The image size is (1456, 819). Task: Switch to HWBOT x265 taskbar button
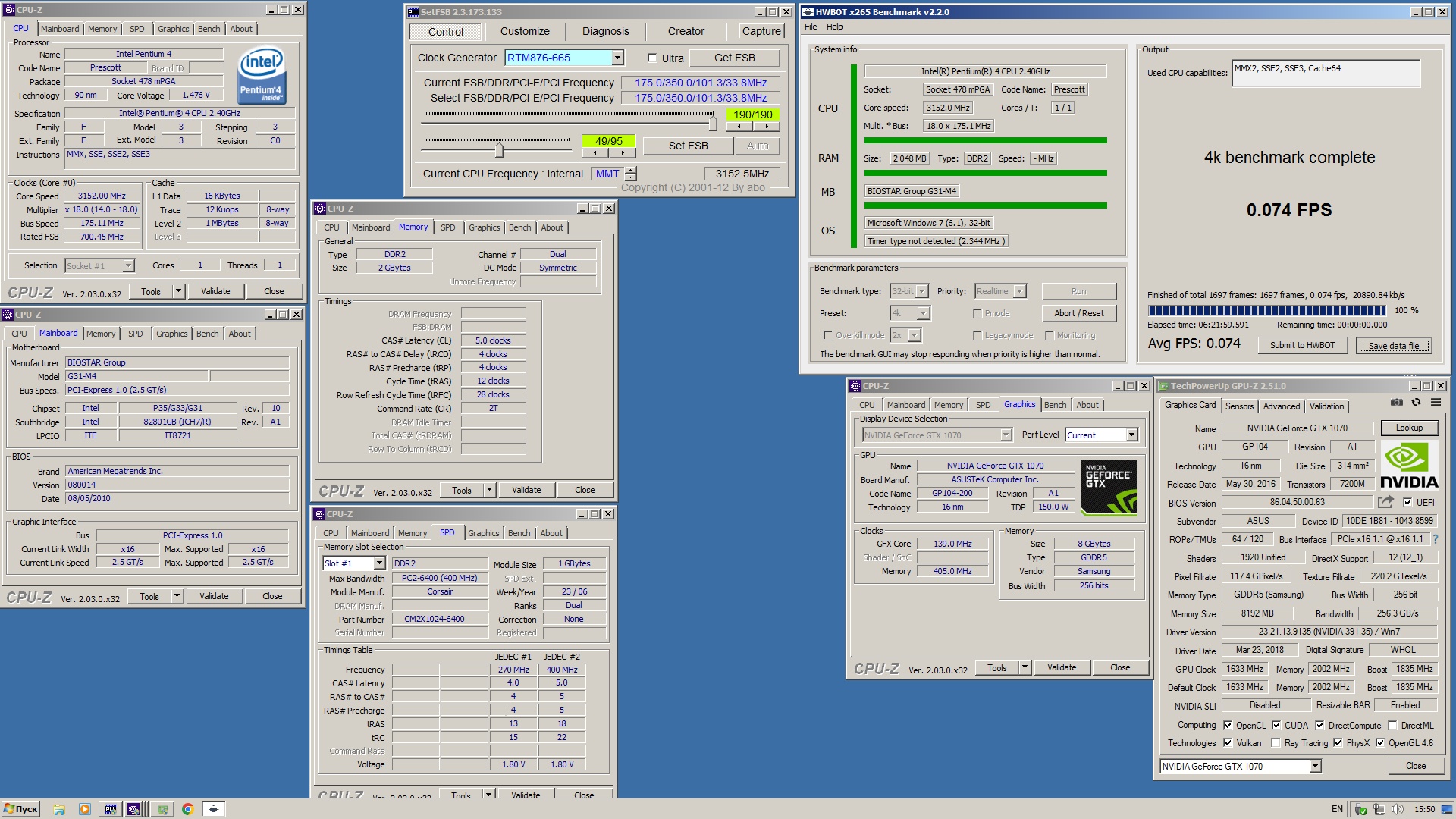tap(214, 809)
